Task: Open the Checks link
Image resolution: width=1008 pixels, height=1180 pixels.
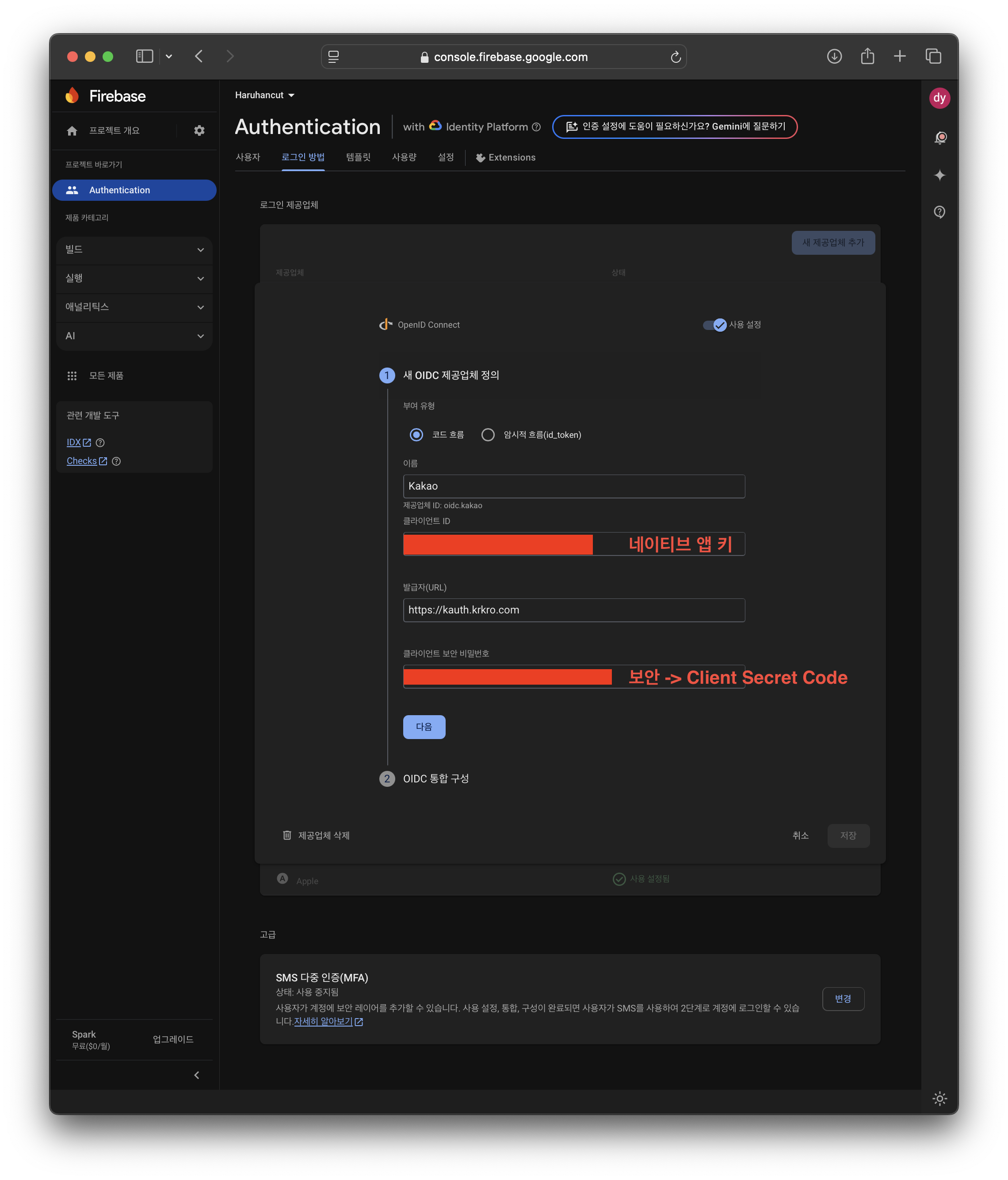Action: coord(87,461)
